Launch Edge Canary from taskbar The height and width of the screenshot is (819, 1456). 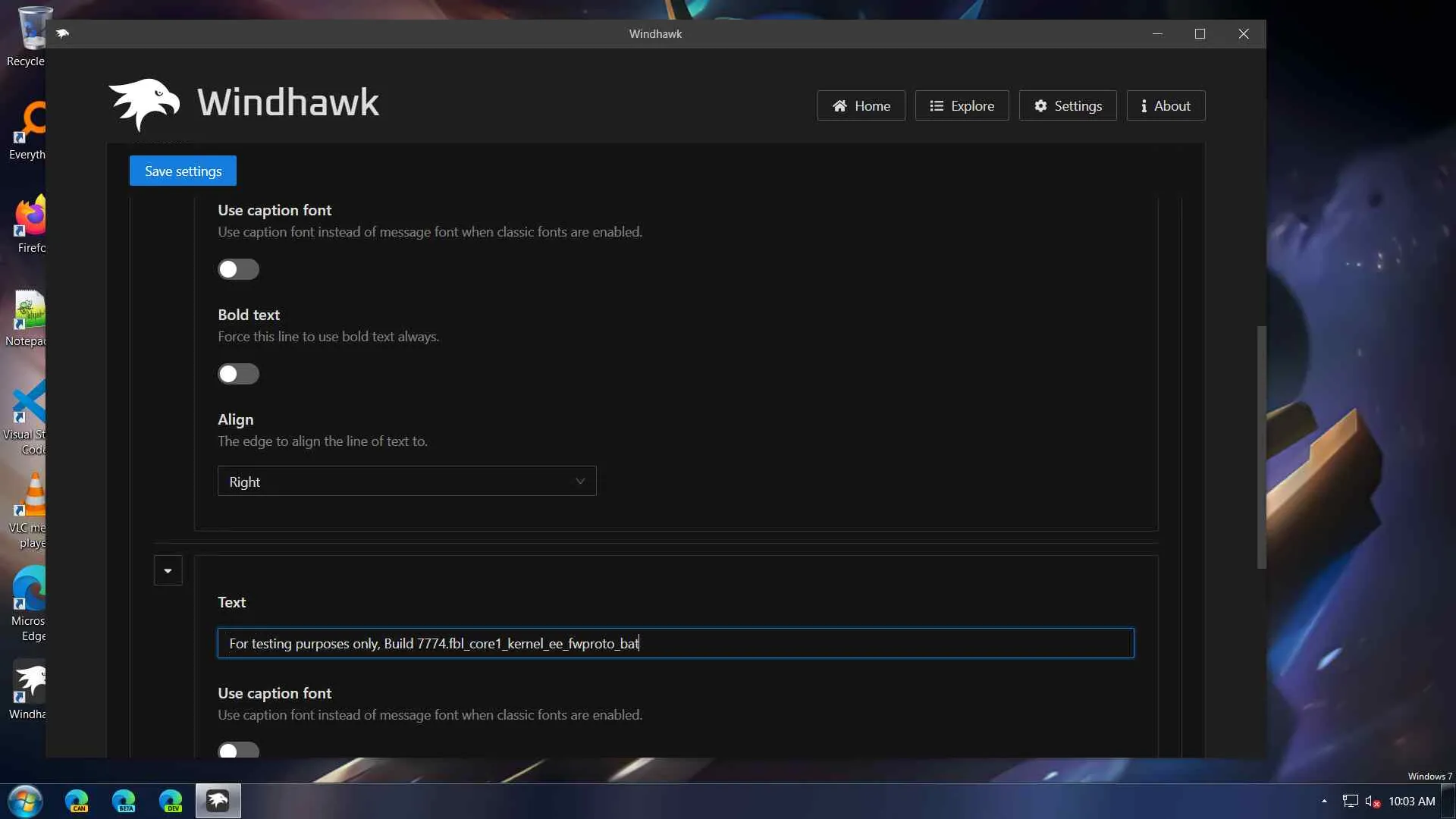[x=77, y=801]
